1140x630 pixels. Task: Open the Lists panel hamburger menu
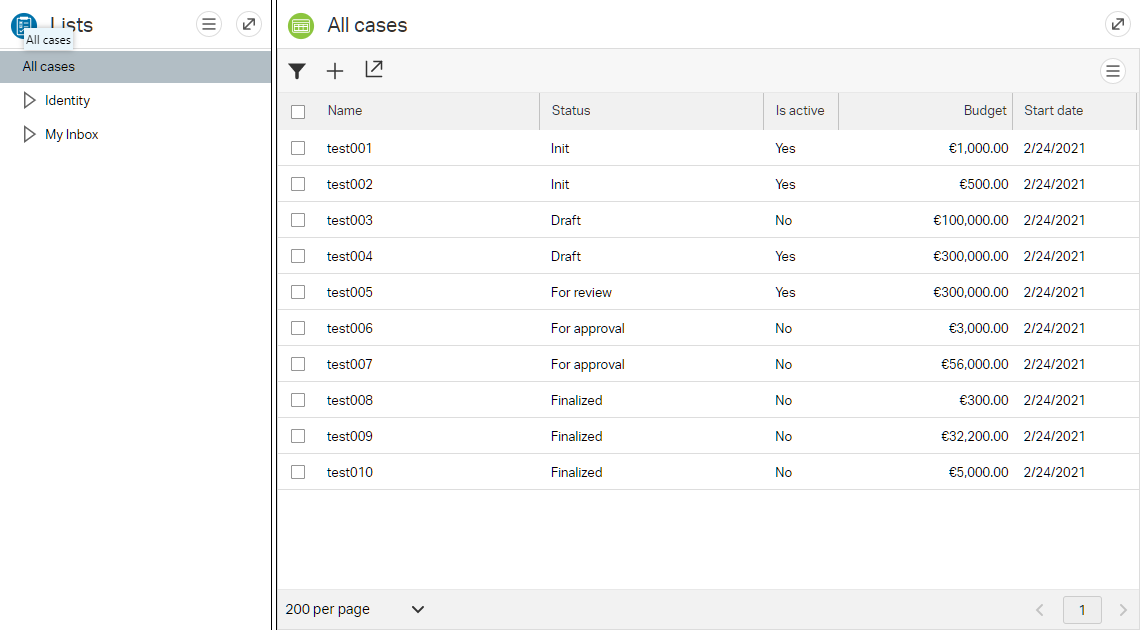click(209, 24)
